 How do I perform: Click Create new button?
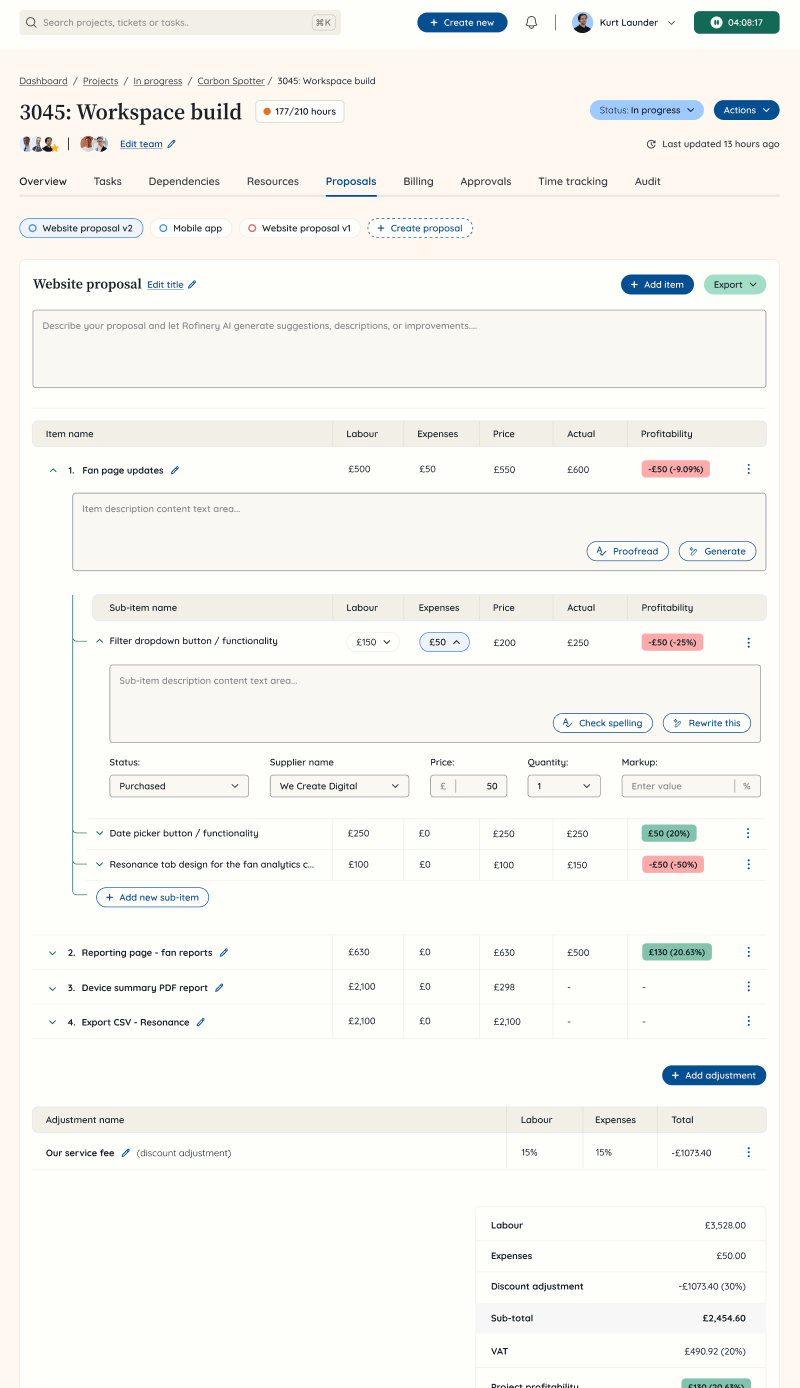(x=462, y=22)
